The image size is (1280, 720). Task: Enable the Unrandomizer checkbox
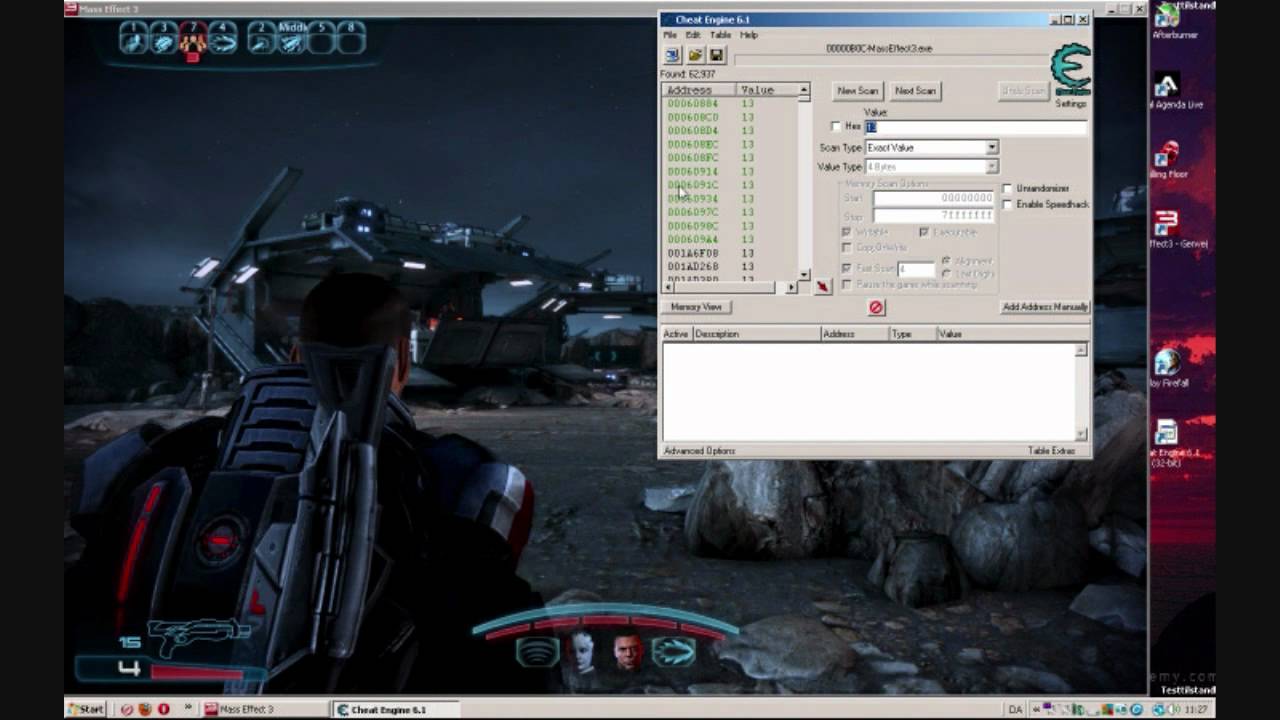(1007, 188)
